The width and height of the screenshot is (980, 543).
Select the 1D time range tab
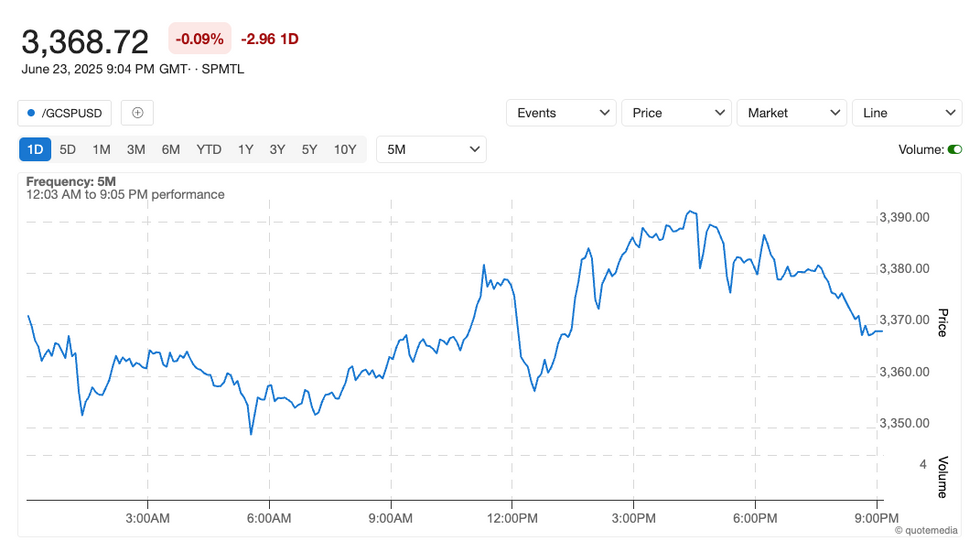pyautogui.click(x=35, y=150)
